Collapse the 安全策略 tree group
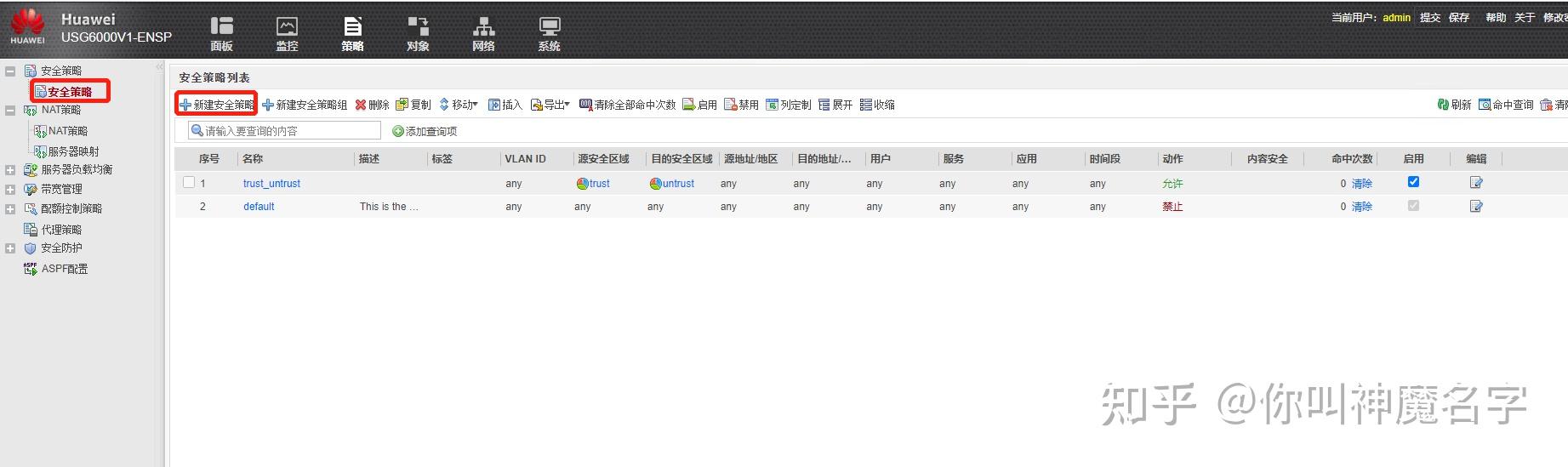 [10, 71]
